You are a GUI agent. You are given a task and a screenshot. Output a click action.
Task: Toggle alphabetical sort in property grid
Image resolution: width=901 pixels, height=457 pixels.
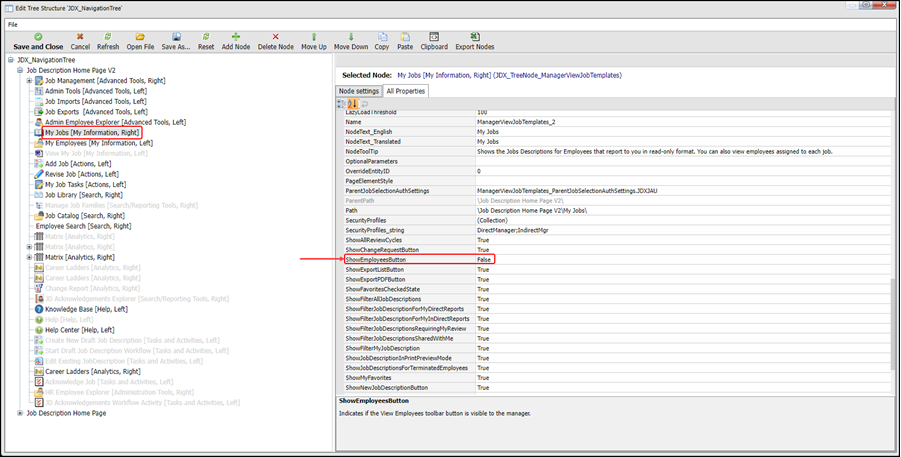click(353, 104)
